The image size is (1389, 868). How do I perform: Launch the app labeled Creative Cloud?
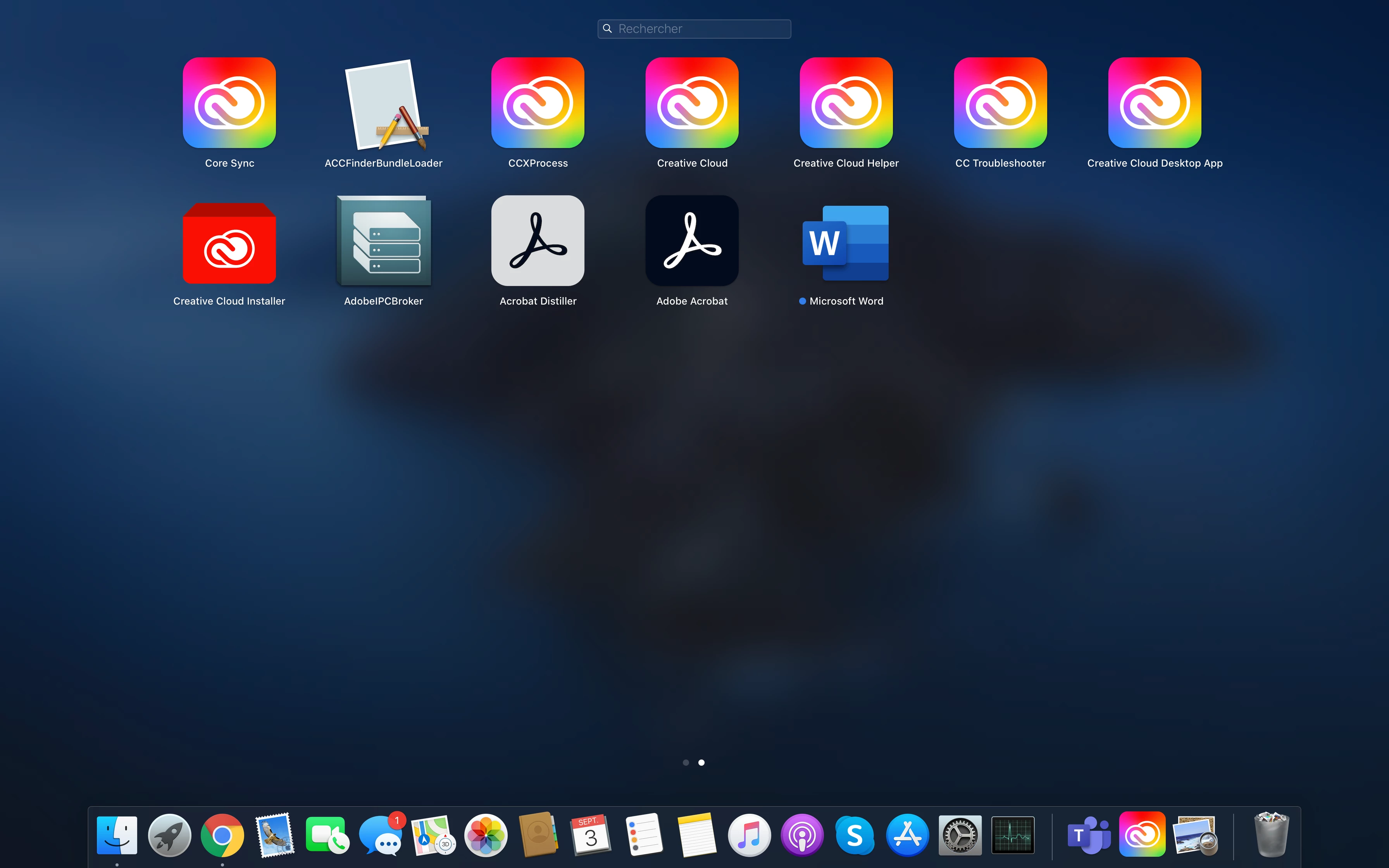(x=692, y=103)
